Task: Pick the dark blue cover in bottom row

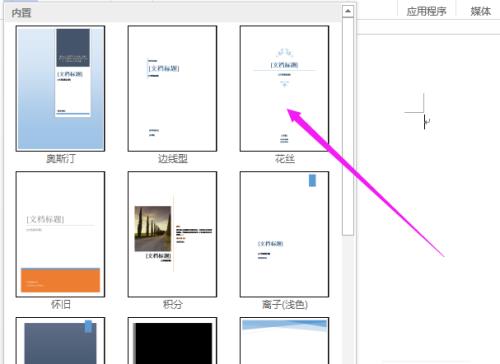Action: tap(60, 341)
